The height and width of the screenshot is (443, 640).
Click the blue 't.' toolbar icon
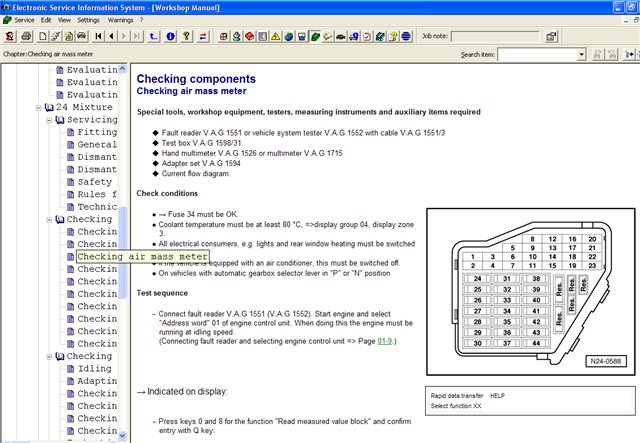click(153, 36)
